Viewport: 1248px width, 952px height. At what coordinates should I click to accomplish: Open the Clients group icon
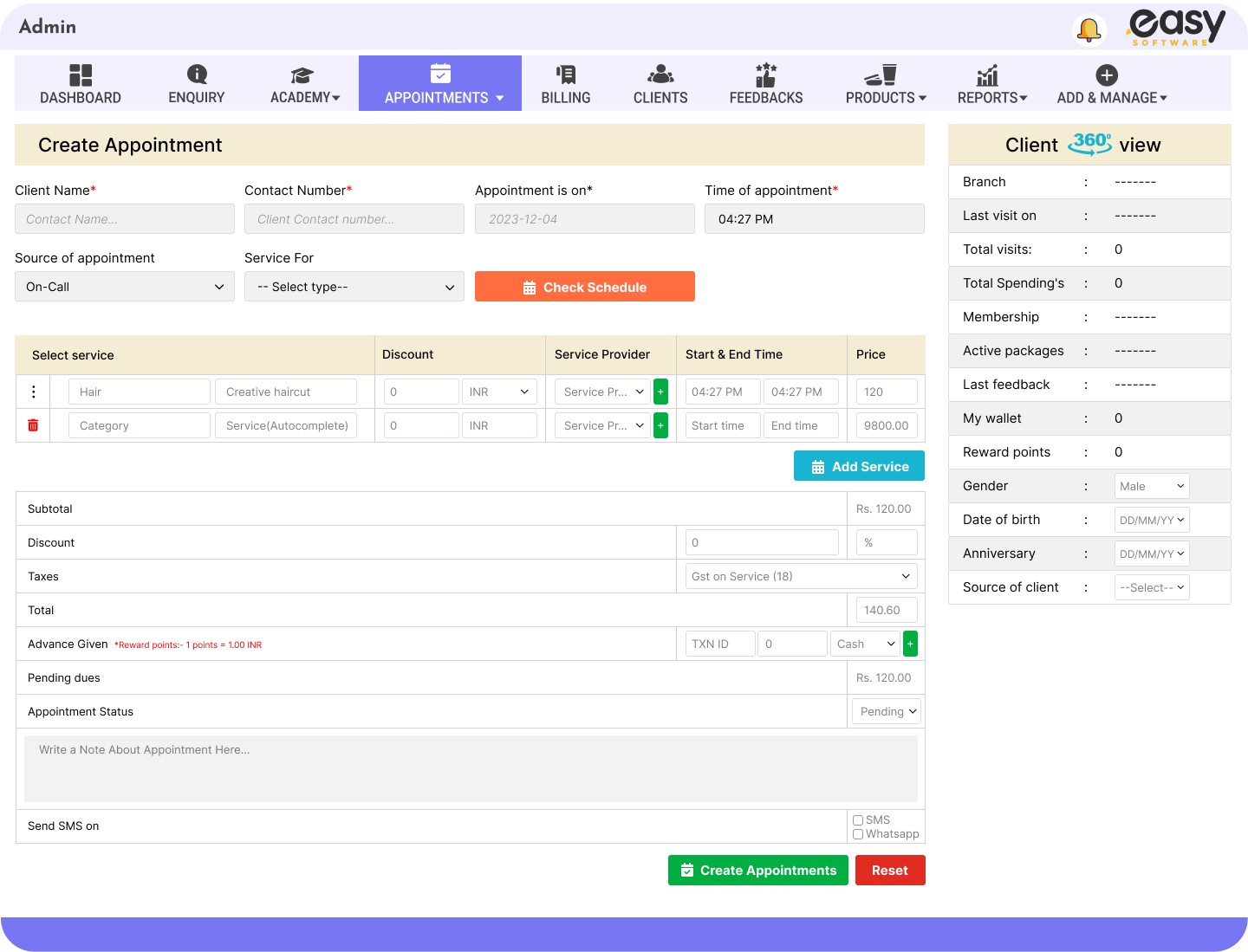(660, 75)
